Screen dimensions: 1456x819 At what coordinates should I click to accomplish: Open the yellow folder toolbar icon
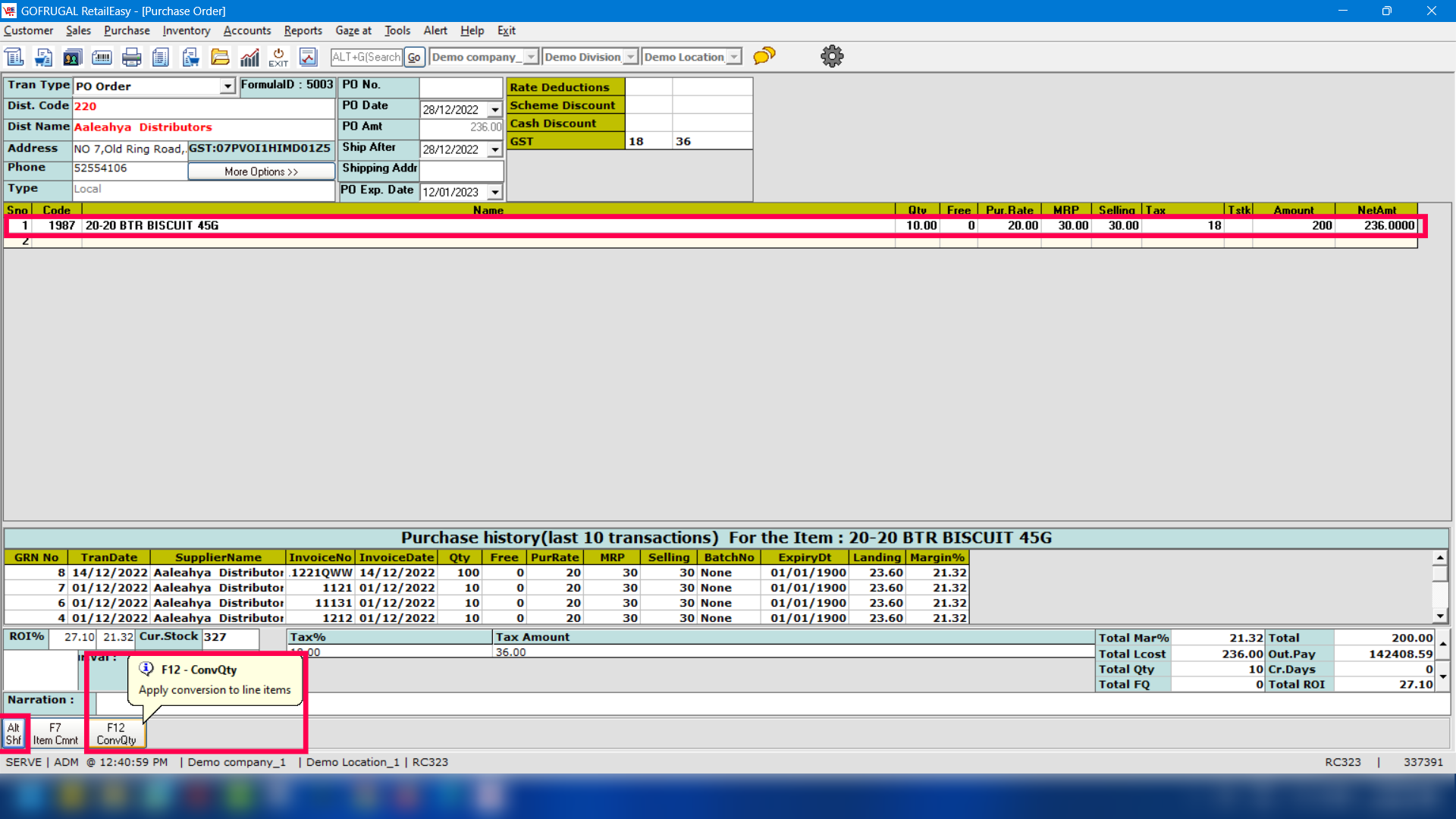220,57
